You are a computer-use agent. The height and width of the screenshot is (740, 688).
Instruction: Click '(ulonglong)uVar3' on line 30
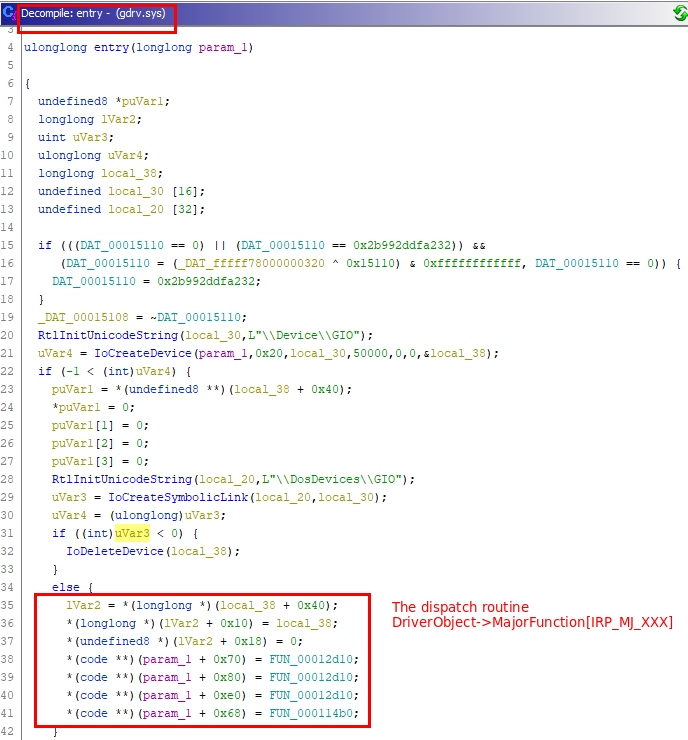click(164, 515)
